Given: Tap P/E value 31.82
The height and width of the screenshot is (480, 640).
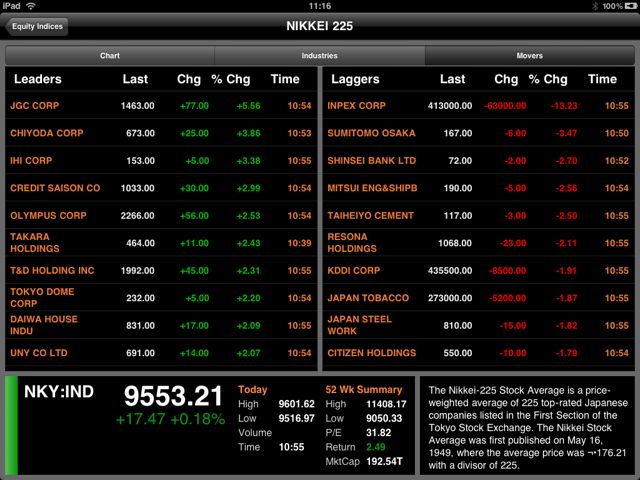Looking at the screenshot, I should click(x=378, y=433).
